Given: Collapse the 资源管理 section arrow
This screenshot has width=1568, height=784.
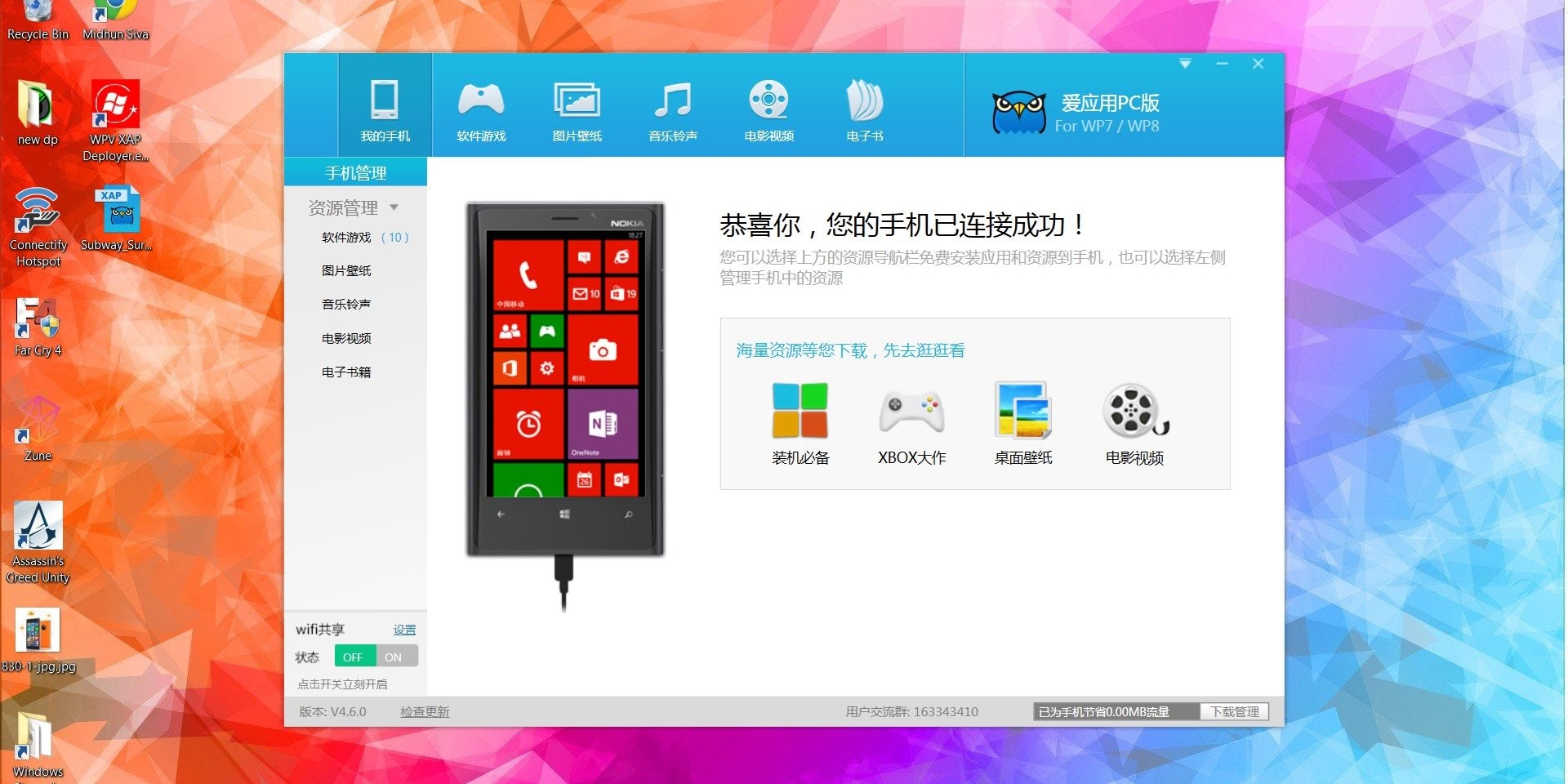Looking at the screenshot, I should coord(394,207).
